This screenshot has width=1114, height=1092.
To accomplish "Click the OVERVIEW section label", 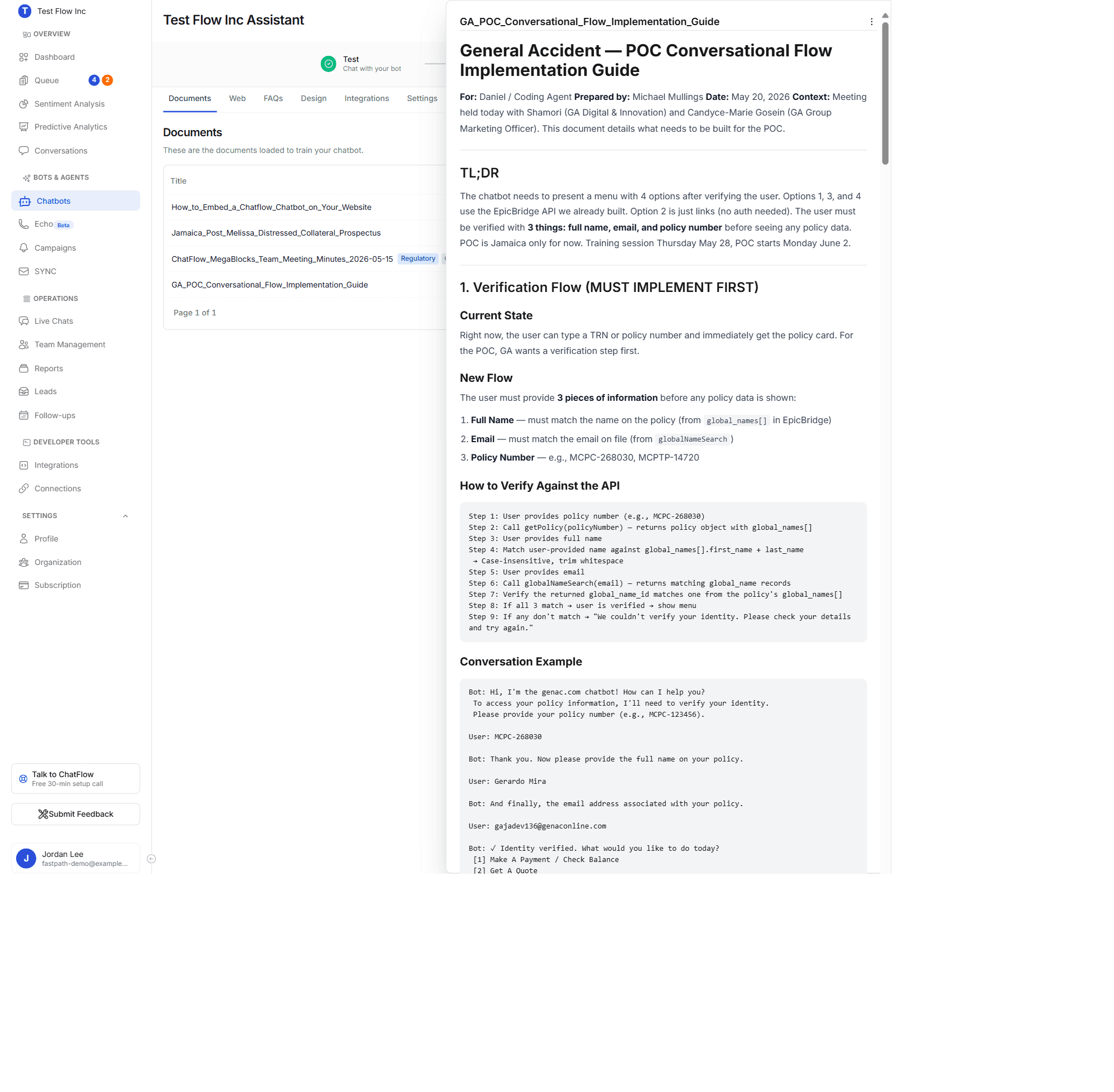I will [x=51, y=35].
